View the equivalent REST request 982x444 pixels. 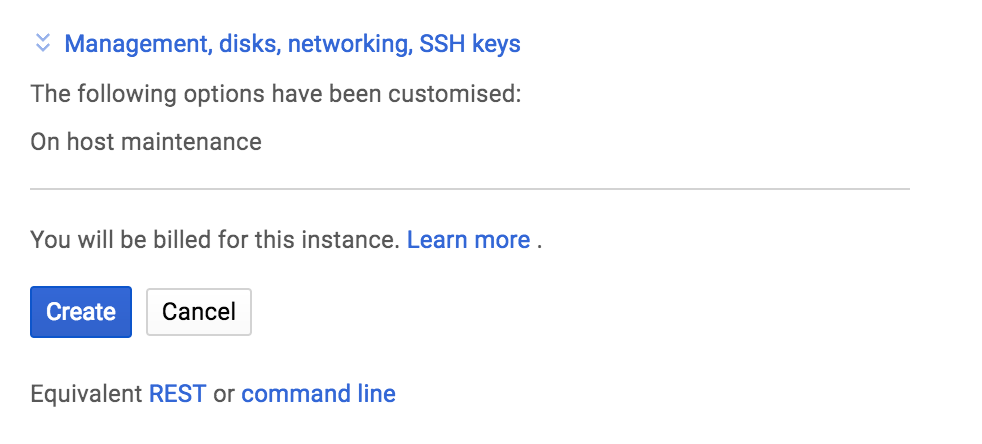click(177, 394)
